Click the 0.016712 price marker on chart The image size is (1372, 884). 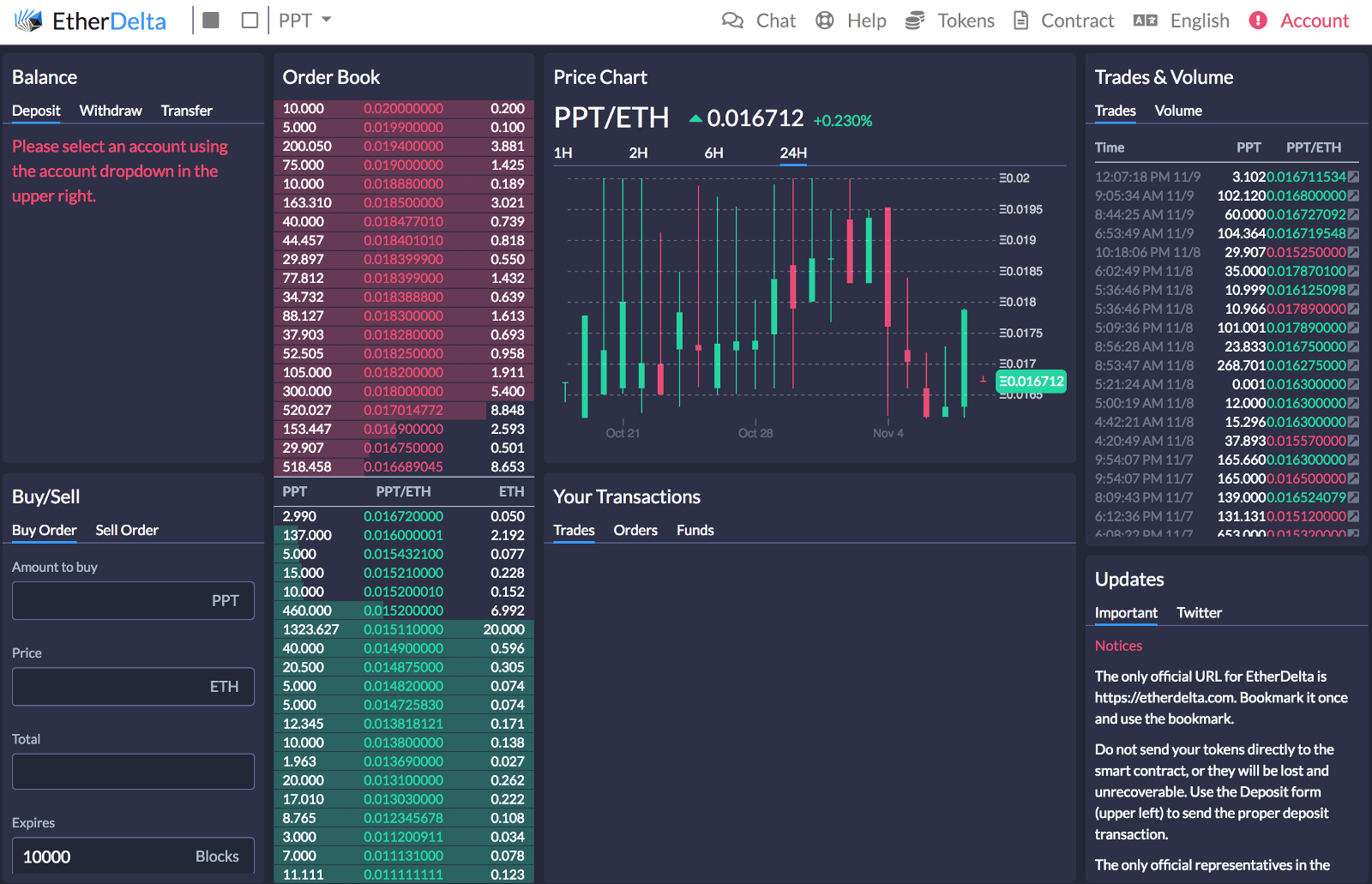(x=1031, y=382)
